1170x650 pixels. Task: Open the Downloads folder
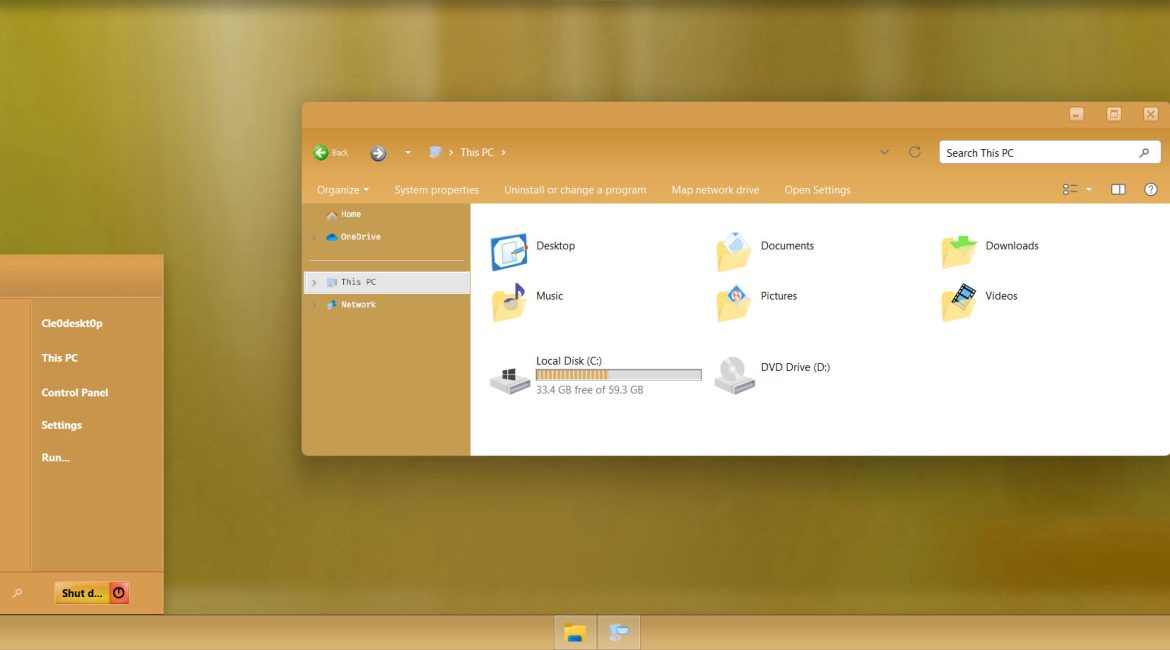[x=958, y=252]
